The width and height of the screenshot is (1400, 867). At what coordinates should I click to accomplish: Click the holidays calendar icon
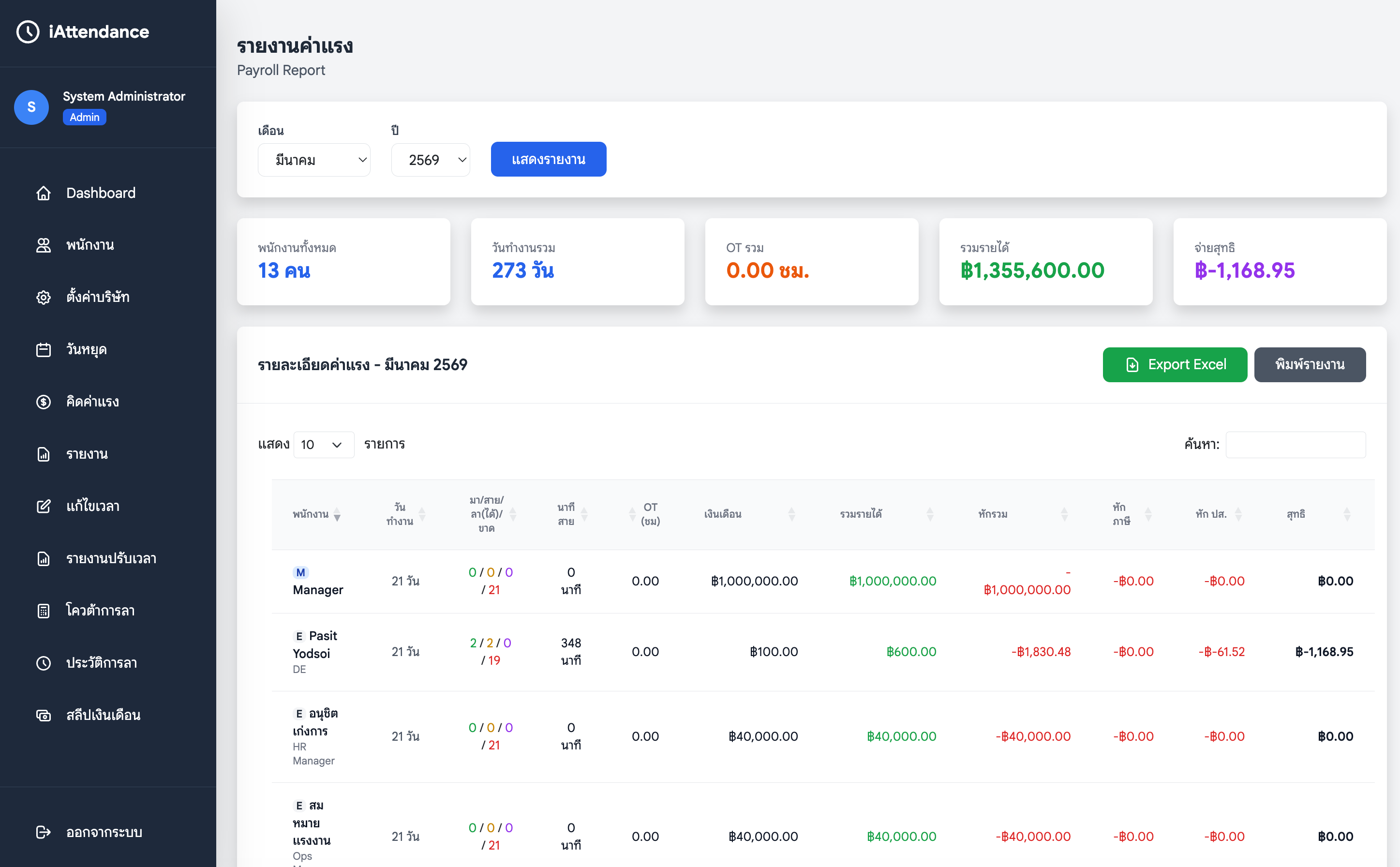44,350
